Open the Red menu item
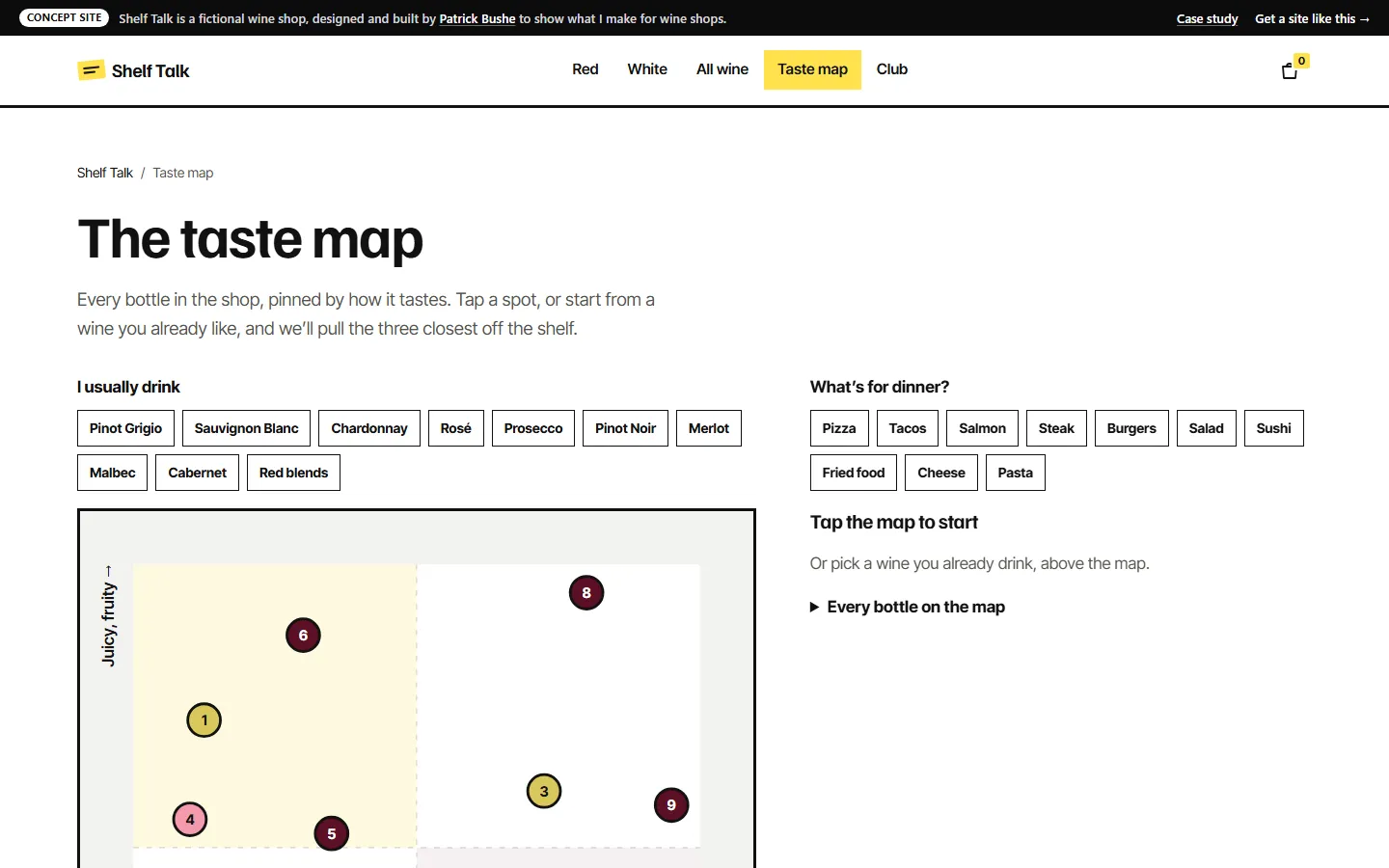This screenshot has width=1389, height=868. coord(586,69)
